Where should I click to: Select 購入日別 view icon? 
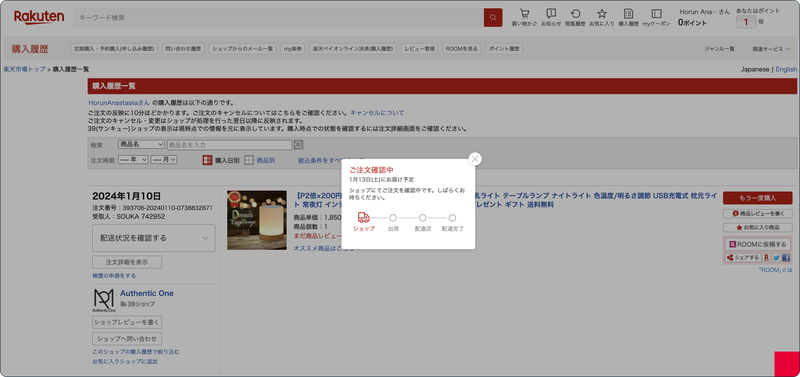207,160
